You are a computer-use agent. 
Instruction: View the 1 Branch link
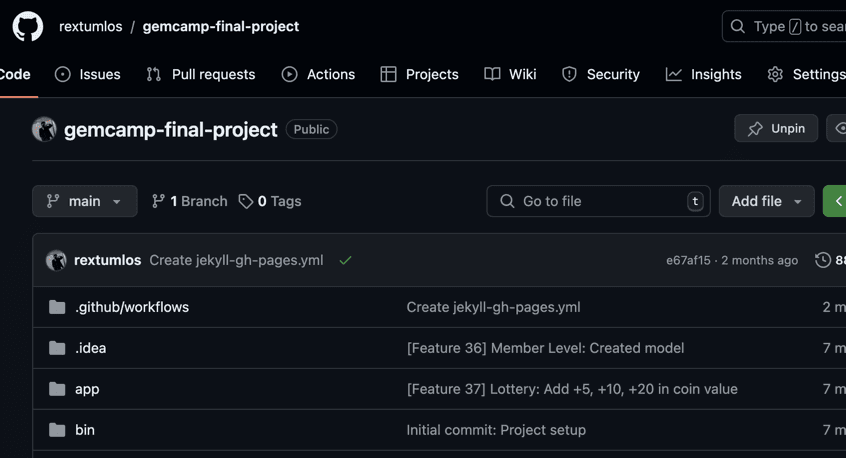(189, 201)
